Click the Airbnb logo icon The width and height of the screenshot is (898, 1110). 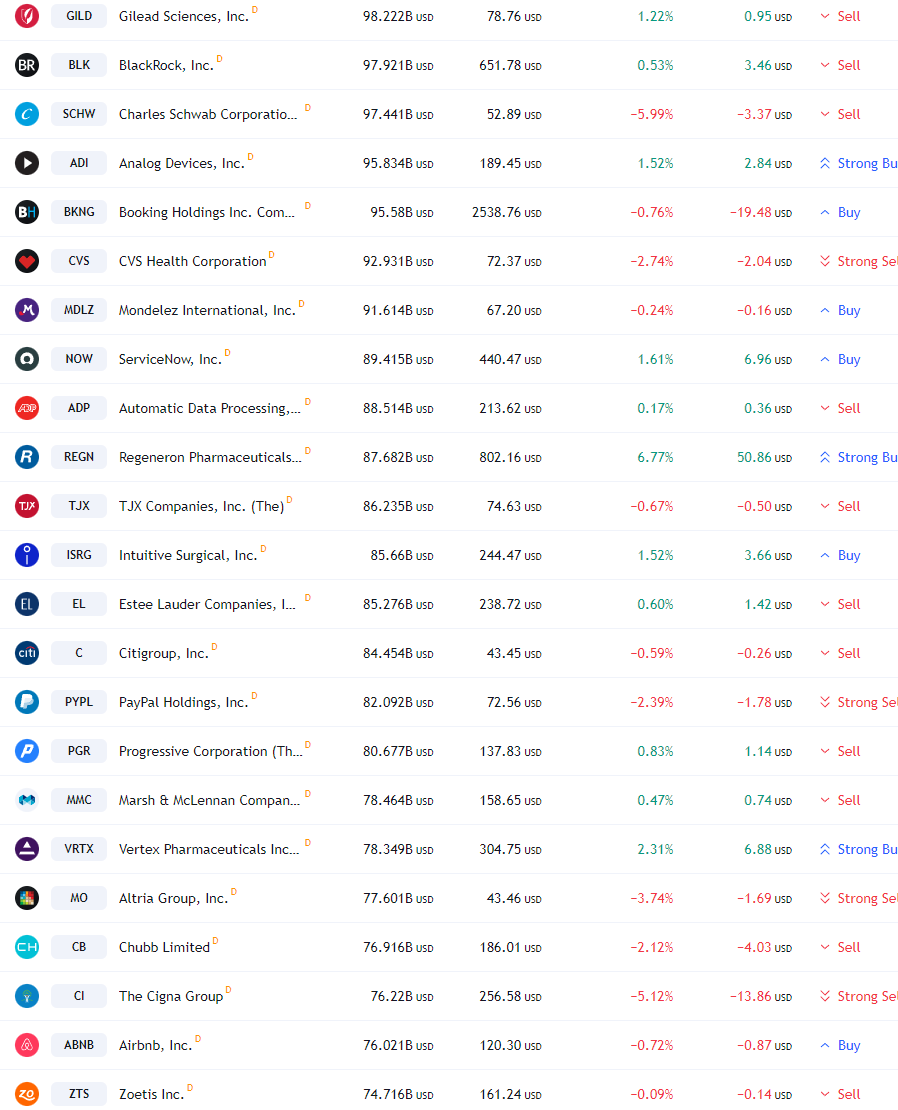point(27,1045)
